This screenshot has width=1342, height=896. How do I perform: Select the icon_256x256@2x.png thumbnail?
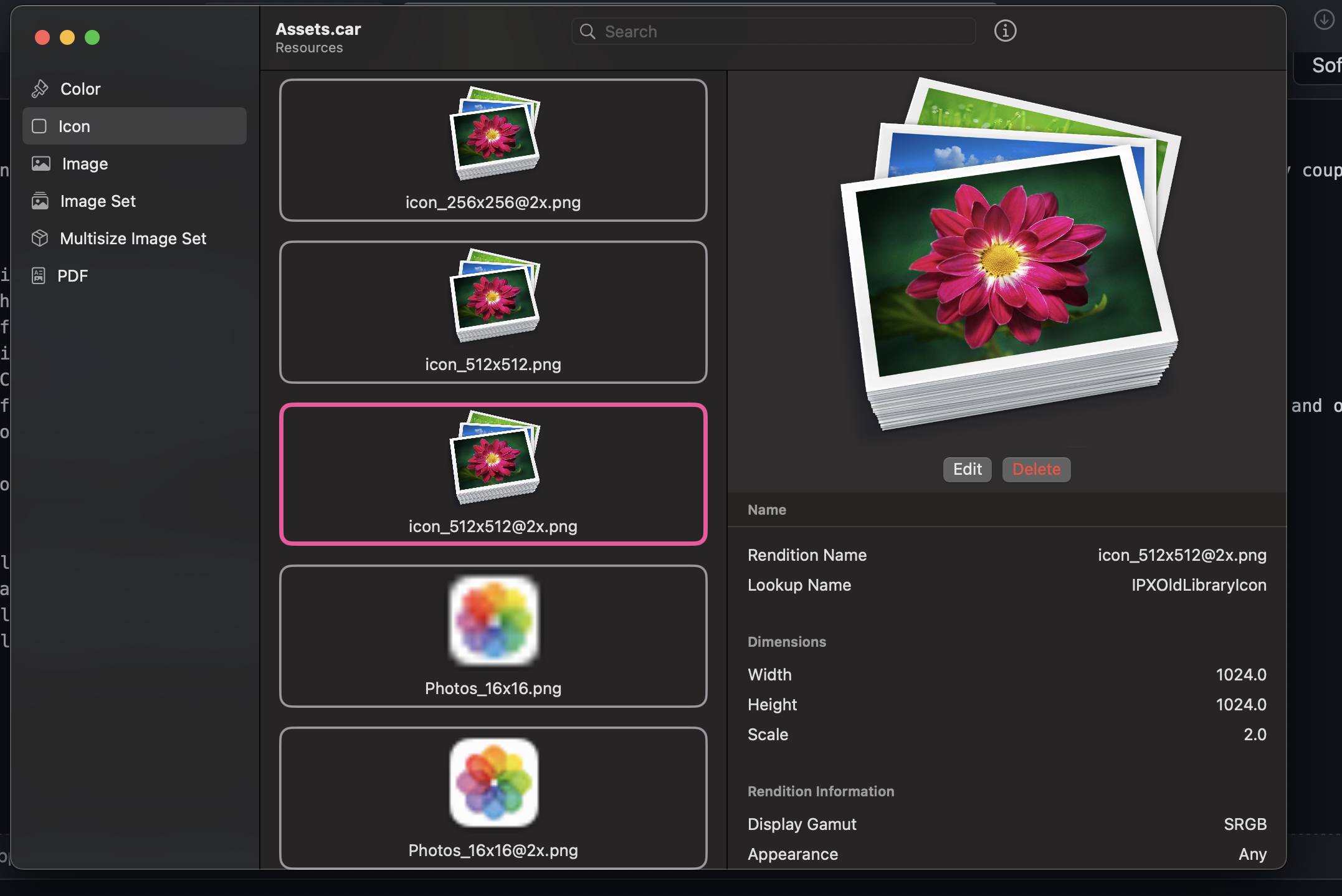pyautogui.click(x=493, y=150)
